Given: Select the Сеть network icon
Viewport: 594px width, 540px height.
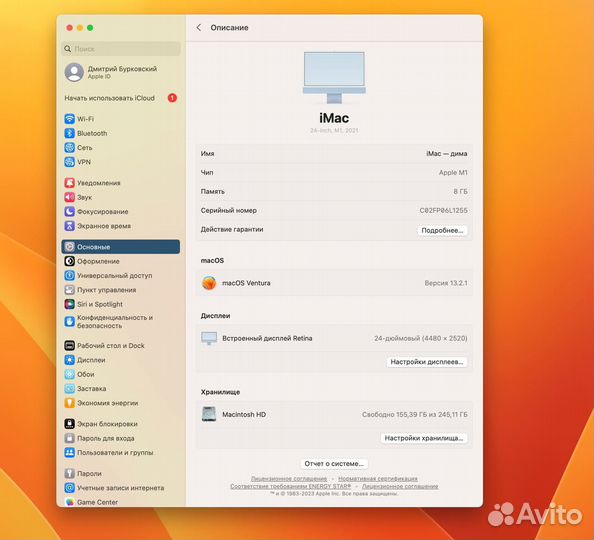Looking at the screenshot, I should pos(69,148).
